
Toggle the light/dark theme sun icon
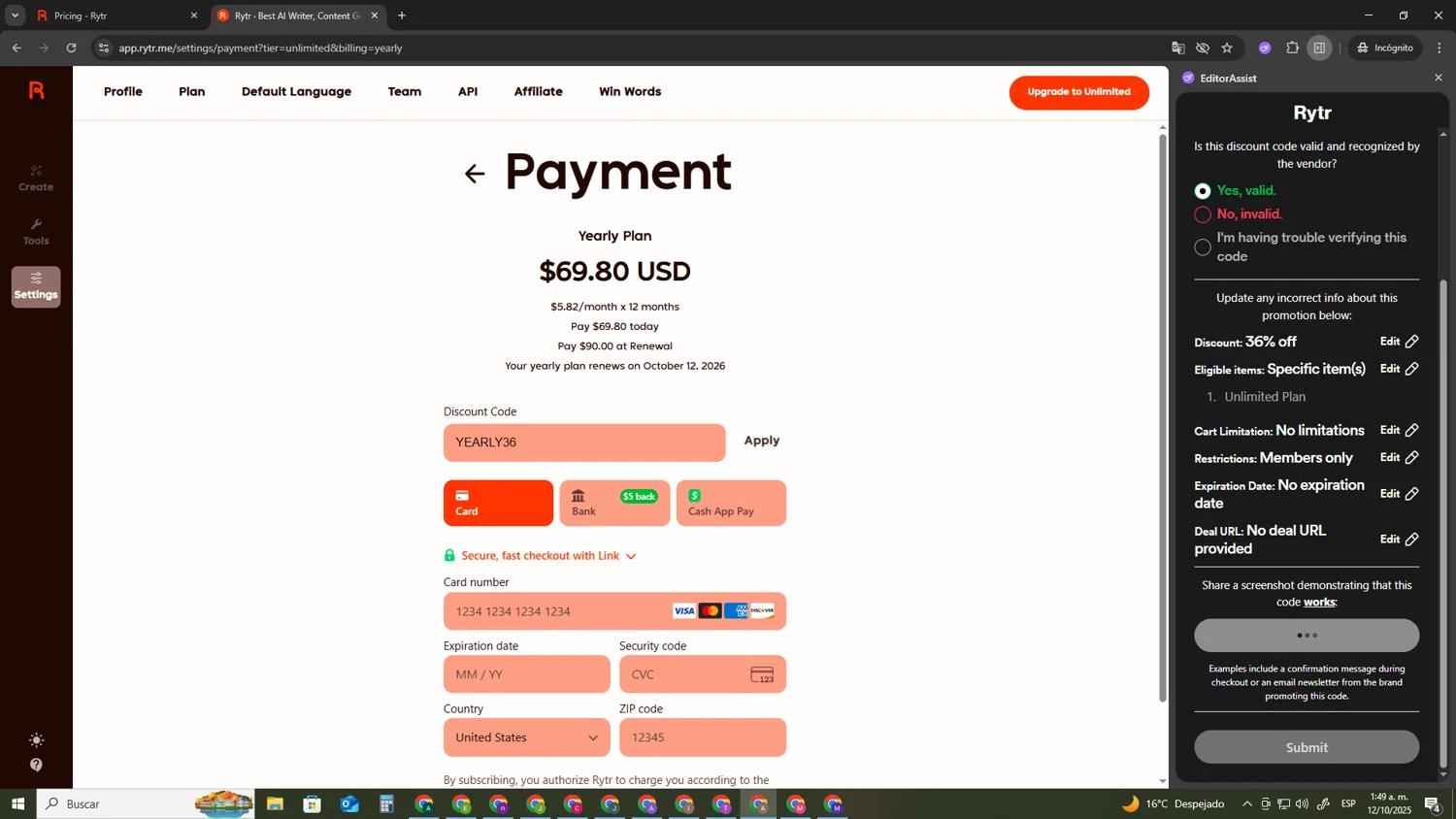(36, 740)
